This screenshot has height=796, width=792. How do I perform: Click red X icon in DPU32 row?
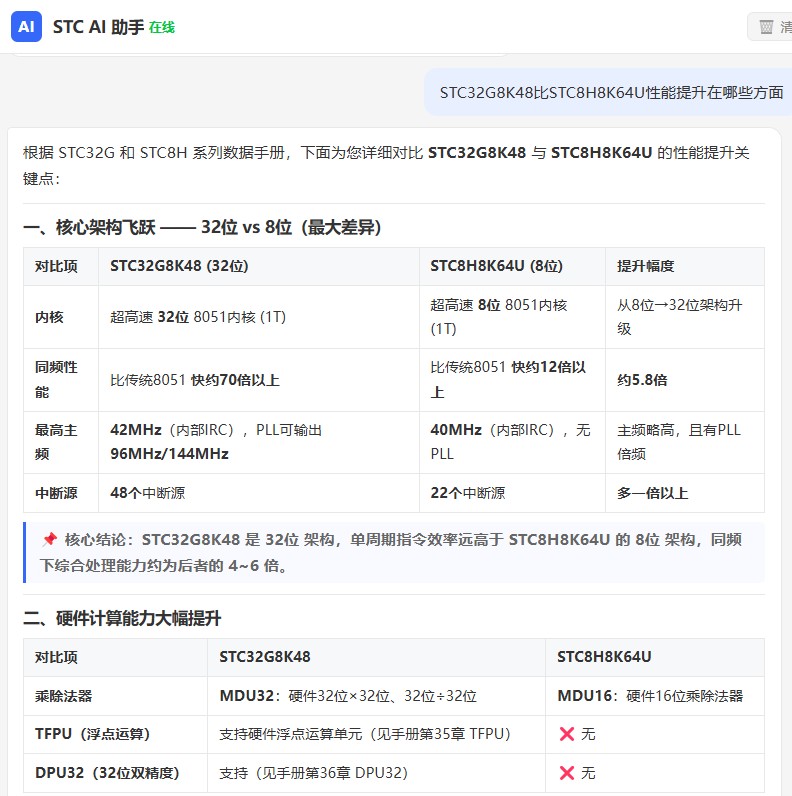(x=567, y=773)
